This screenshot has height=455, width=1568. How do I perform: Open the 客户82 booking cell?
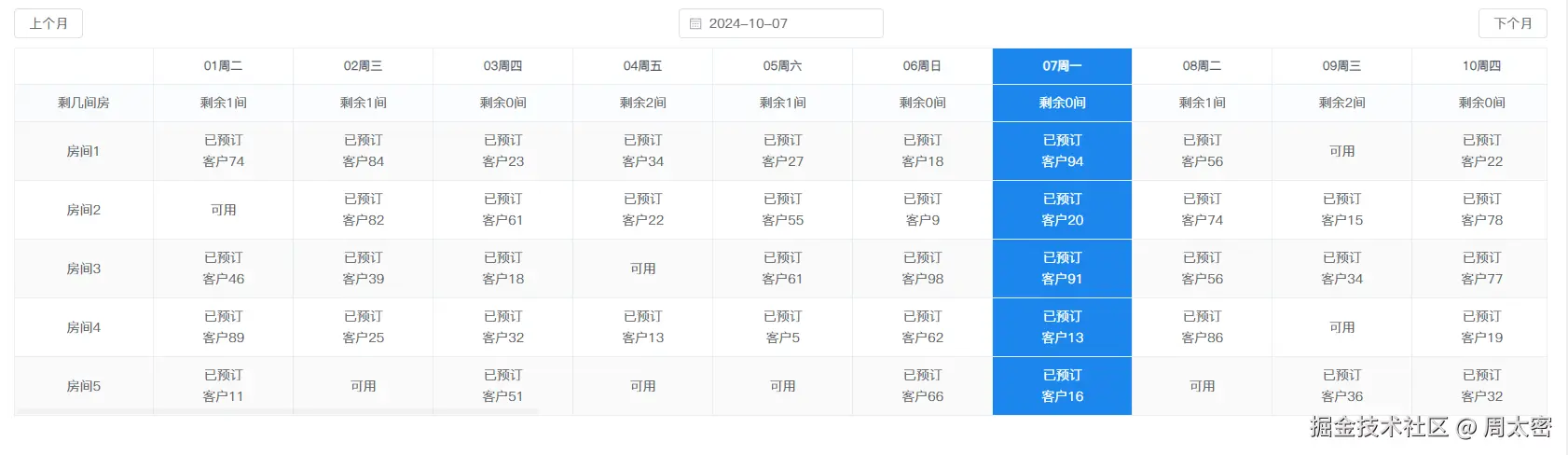[364, 210]
